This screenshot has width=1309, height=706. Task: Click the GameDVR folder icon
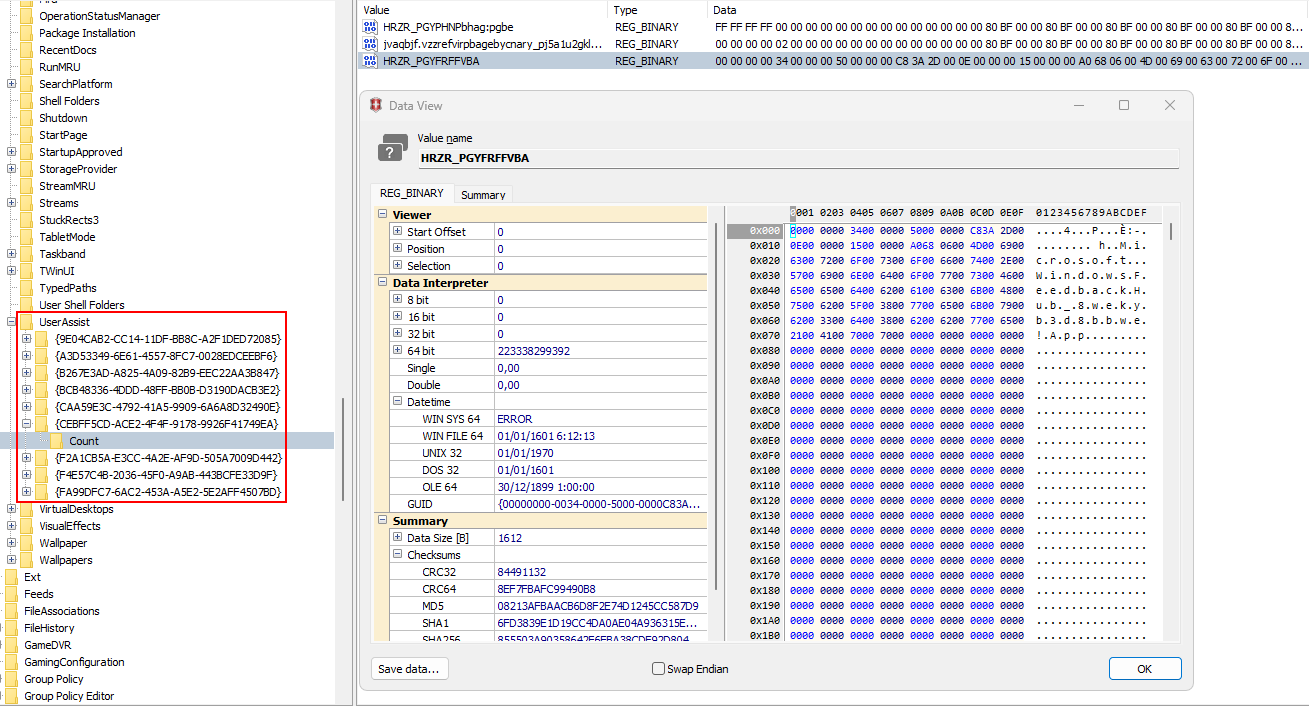[11, 645]
